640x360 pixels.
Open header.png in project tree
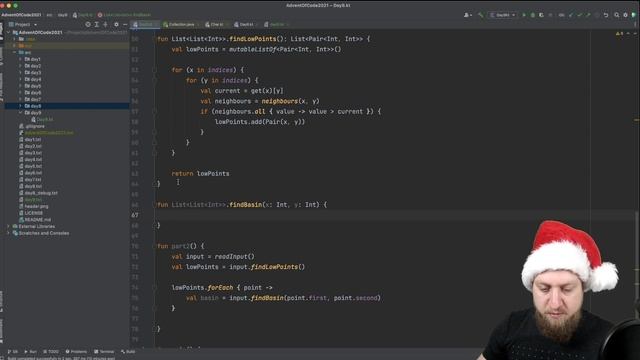34,207
